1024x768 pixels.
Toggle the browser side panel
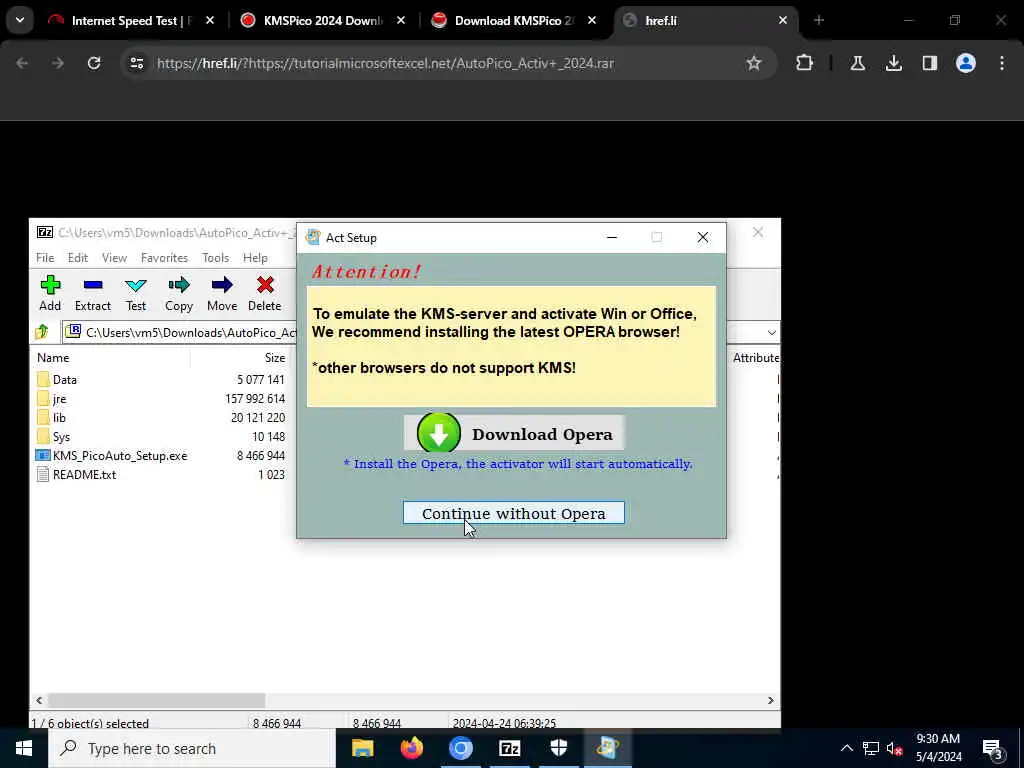click(x=929, y=63)
